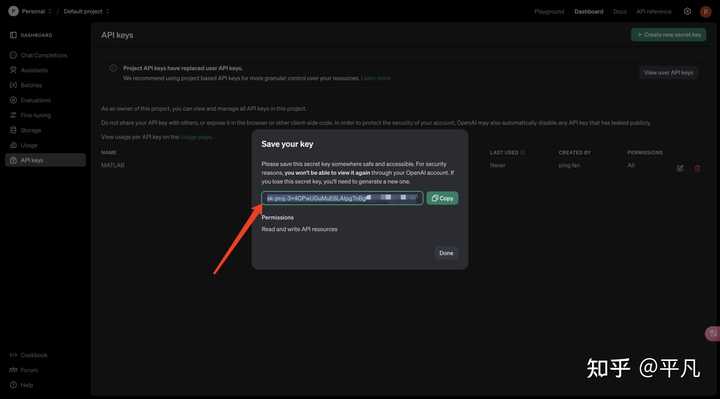Switch to the Playground tab
This screenshot has height=399, width=720.
click(549, 11)
